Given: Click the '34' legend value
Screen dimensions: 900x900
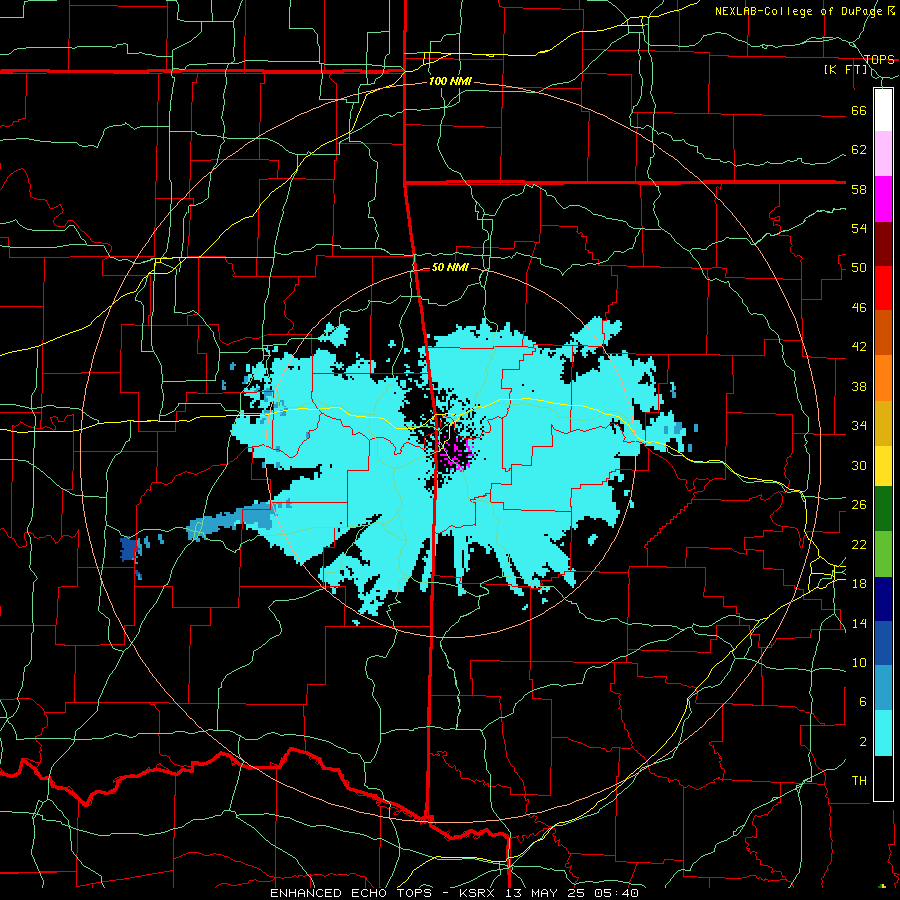Looking at the screenshot, I should [859, 426].
